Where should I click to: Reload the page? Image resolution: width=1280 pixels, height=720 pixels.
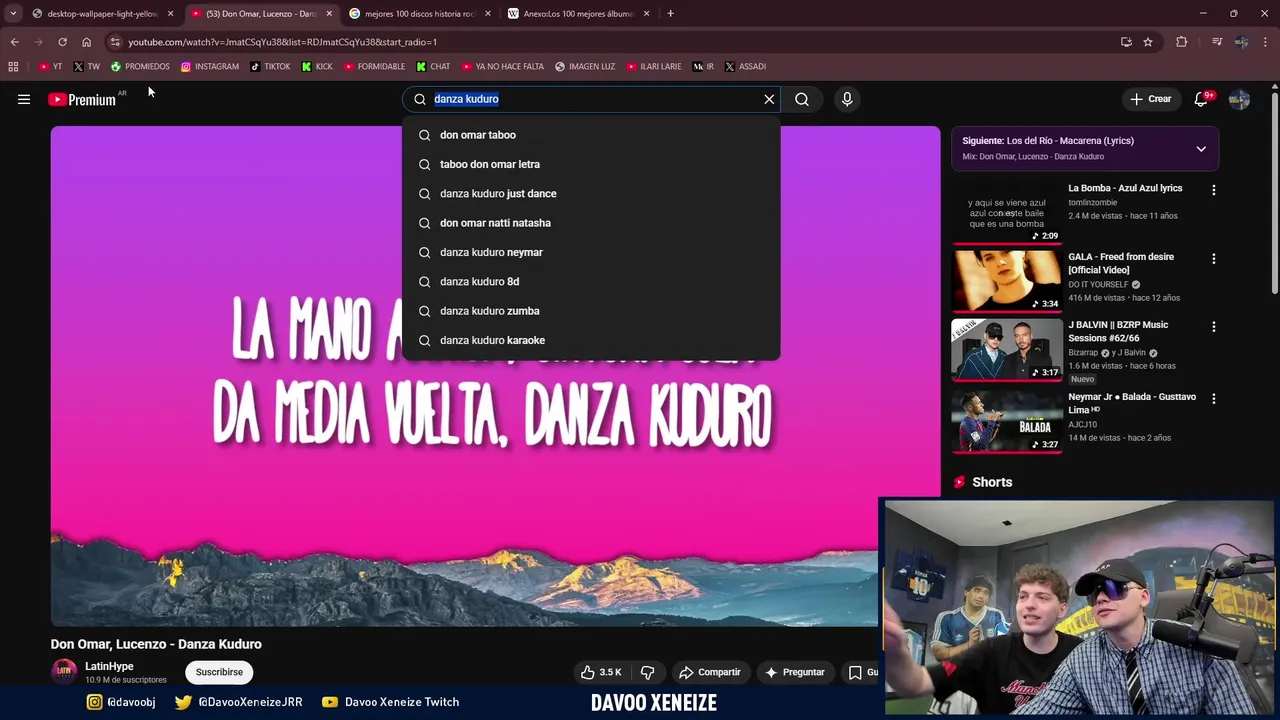click(62, 42)
